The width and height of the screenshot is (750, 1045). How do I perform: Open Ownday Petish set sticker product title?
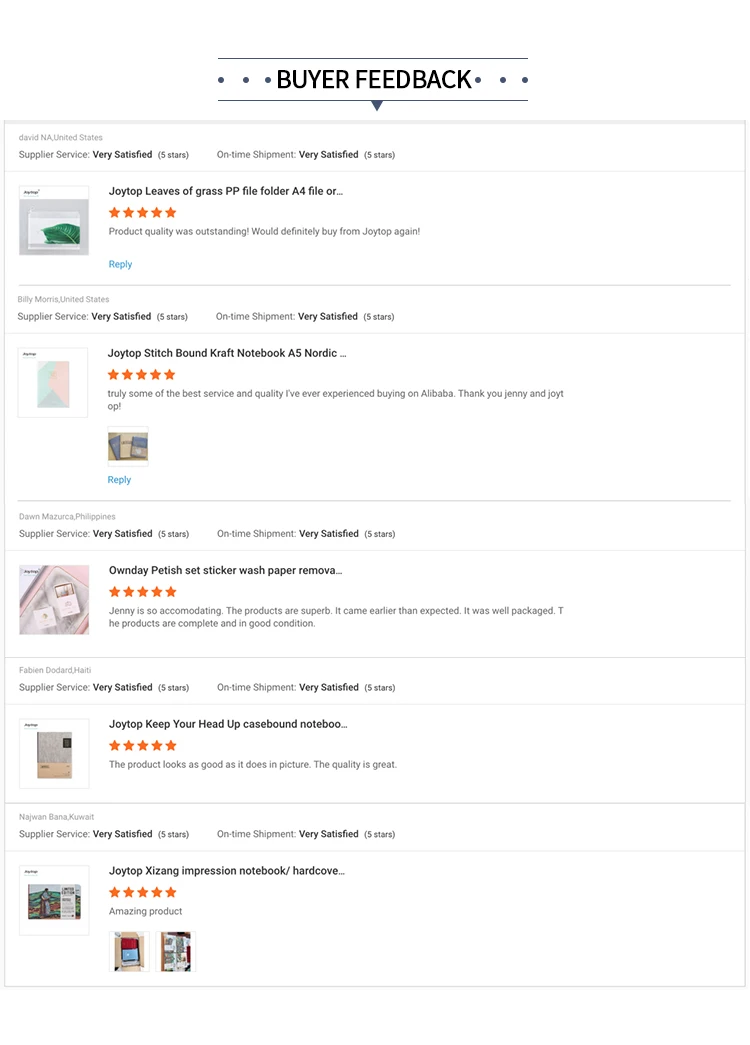(x=225, y=570)
